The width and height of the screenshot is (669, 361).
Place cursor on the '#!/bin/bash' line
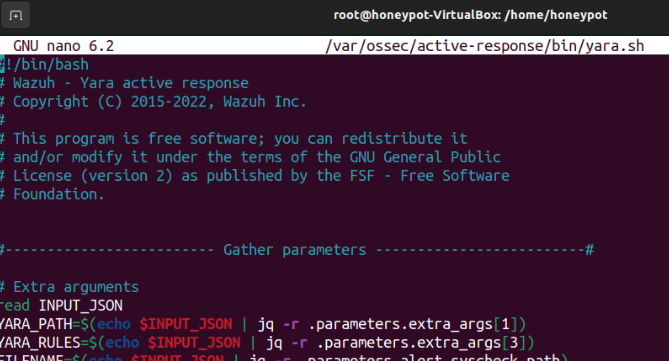tap(44, 64)
